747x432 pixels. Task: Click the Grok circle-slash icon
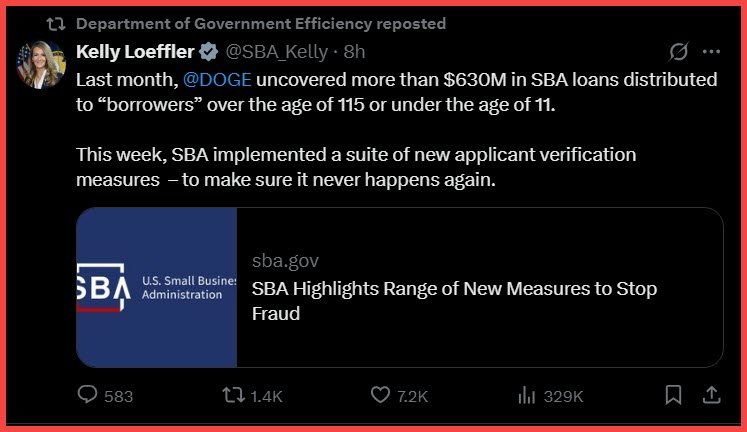[x=678, y=52]
